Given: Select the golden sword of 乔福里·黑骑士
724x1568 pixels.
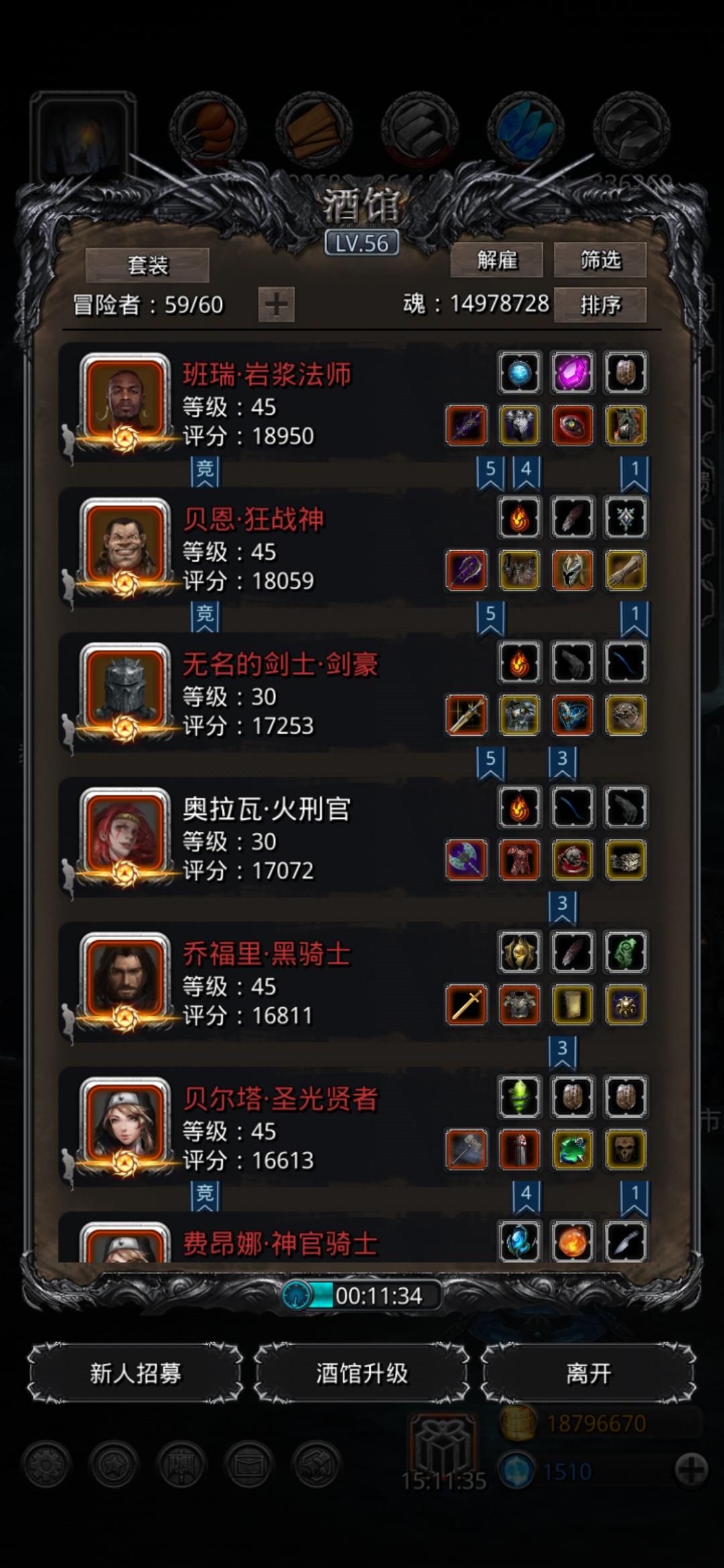Looking at the screenshot, I should 467,1004.
